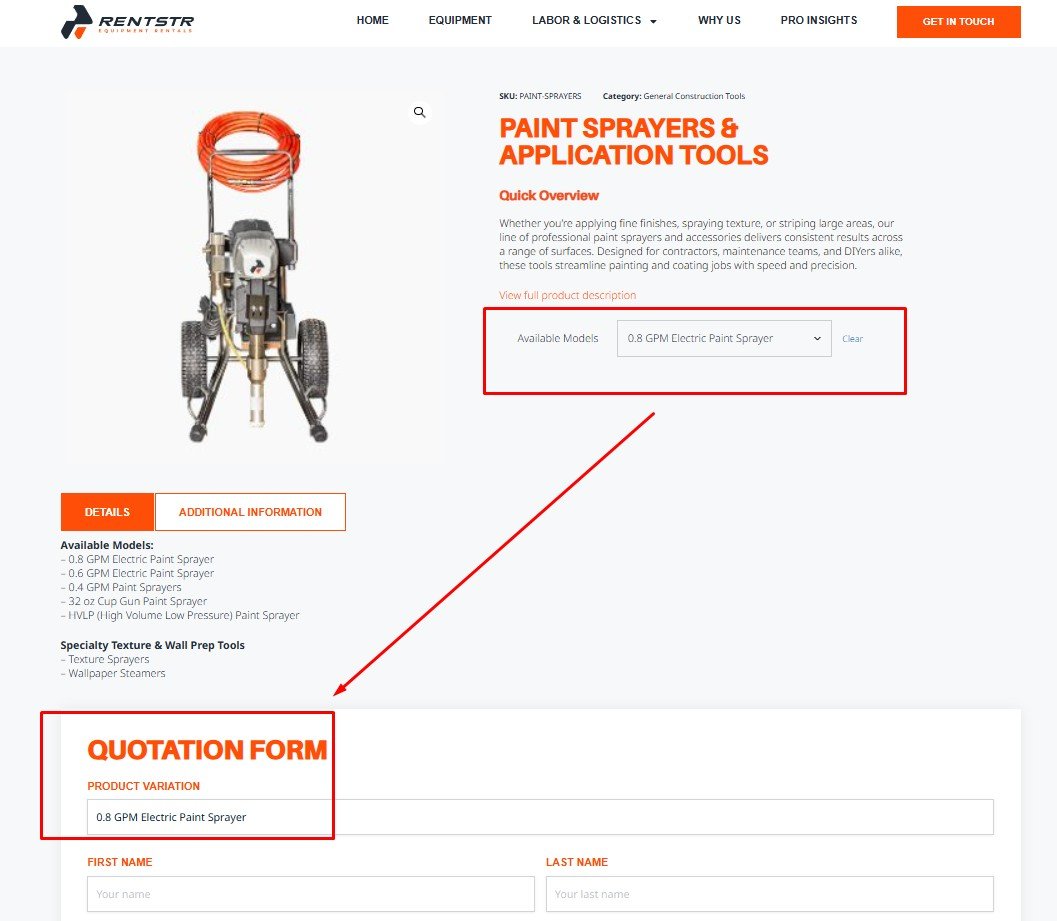
Task: Switch to the Additional Information tab
Action: pyautogui.click(x=250, y=512)
